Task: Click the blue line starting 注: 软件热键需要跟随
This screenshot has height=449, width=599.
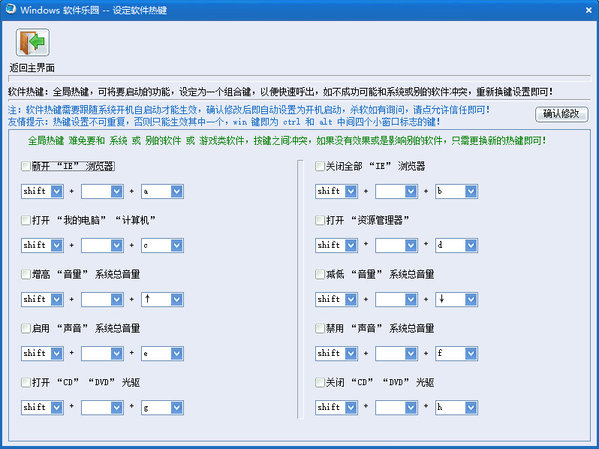Action: pyautogui.click(x=249, y=110)
